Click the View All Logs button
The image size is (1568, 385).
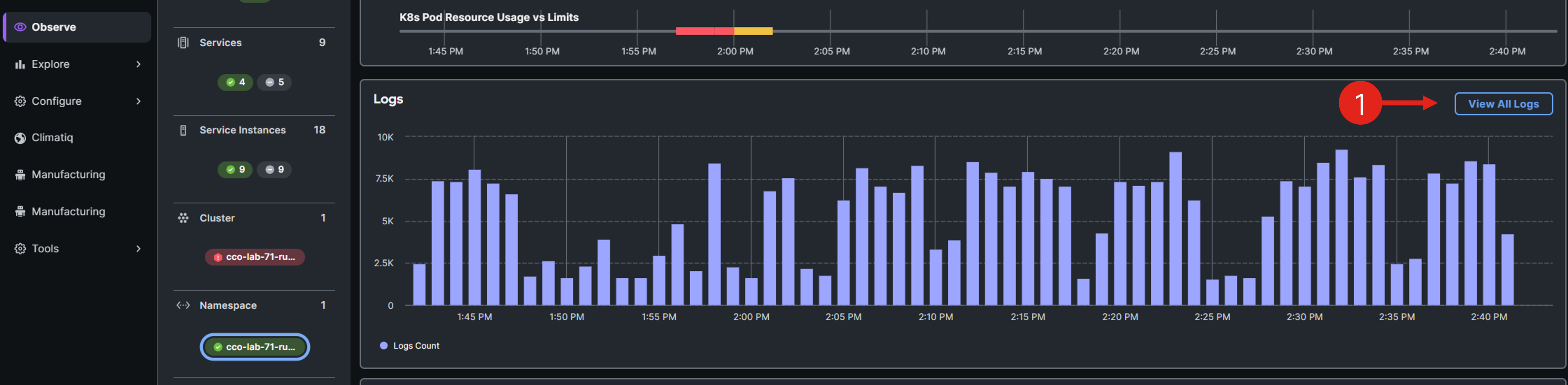(1503, 104)
